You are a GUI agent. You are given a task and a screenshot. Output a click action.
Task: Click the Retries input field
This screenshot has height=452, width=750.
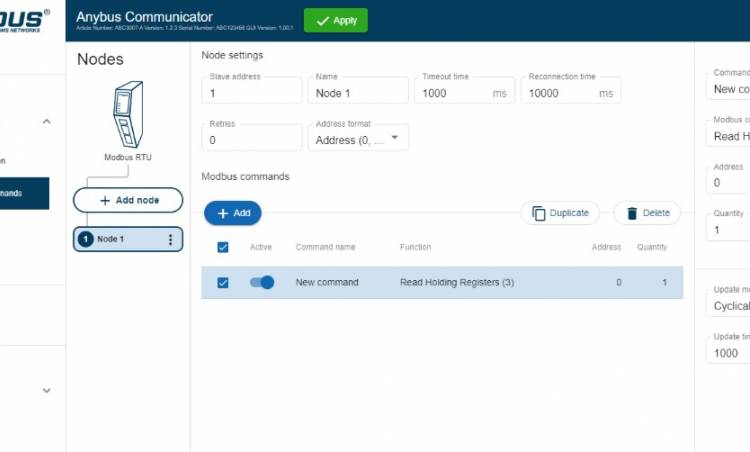coord(252,140)
